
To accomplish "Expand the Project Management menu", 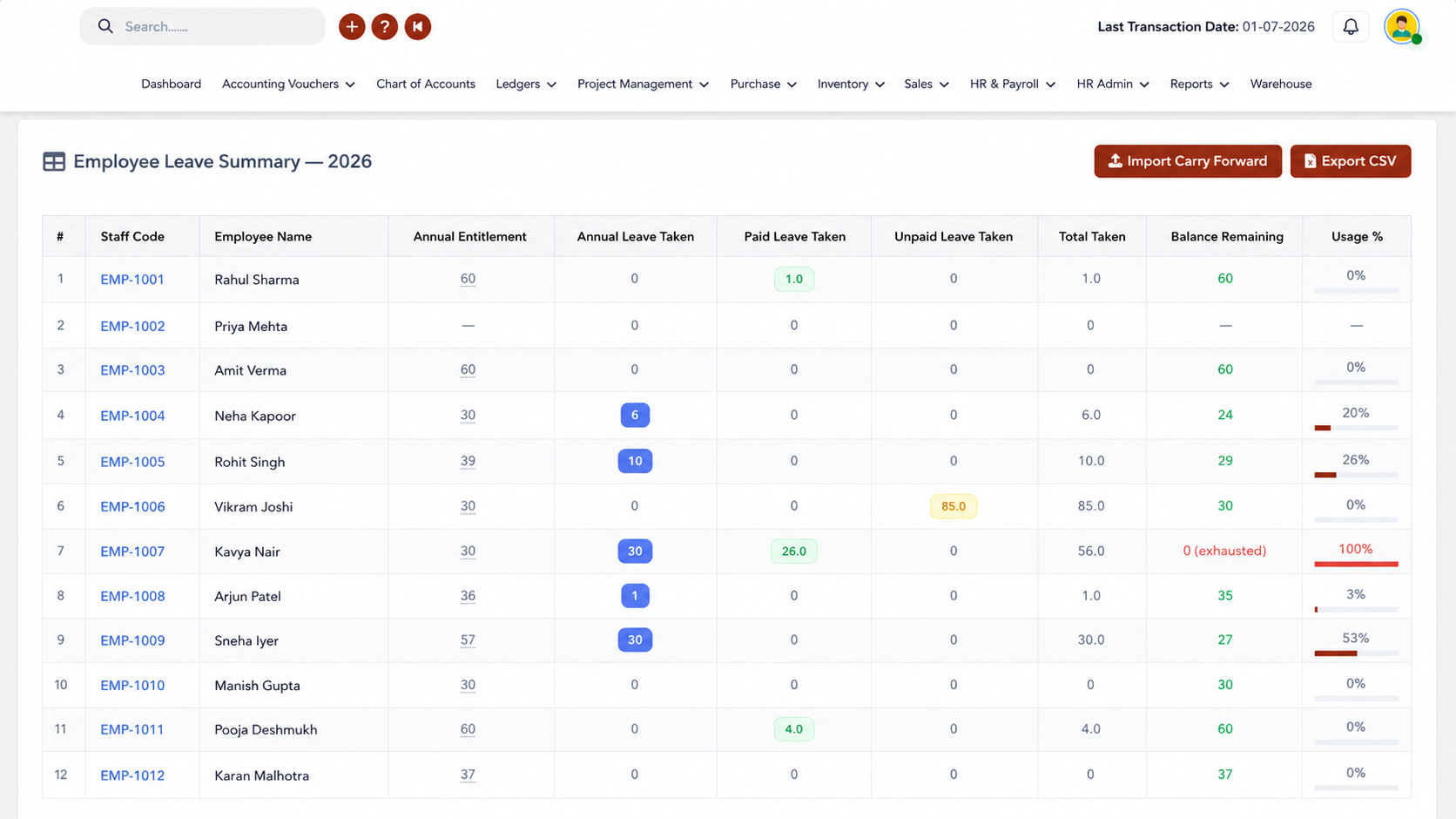I will tap(643, 84).
